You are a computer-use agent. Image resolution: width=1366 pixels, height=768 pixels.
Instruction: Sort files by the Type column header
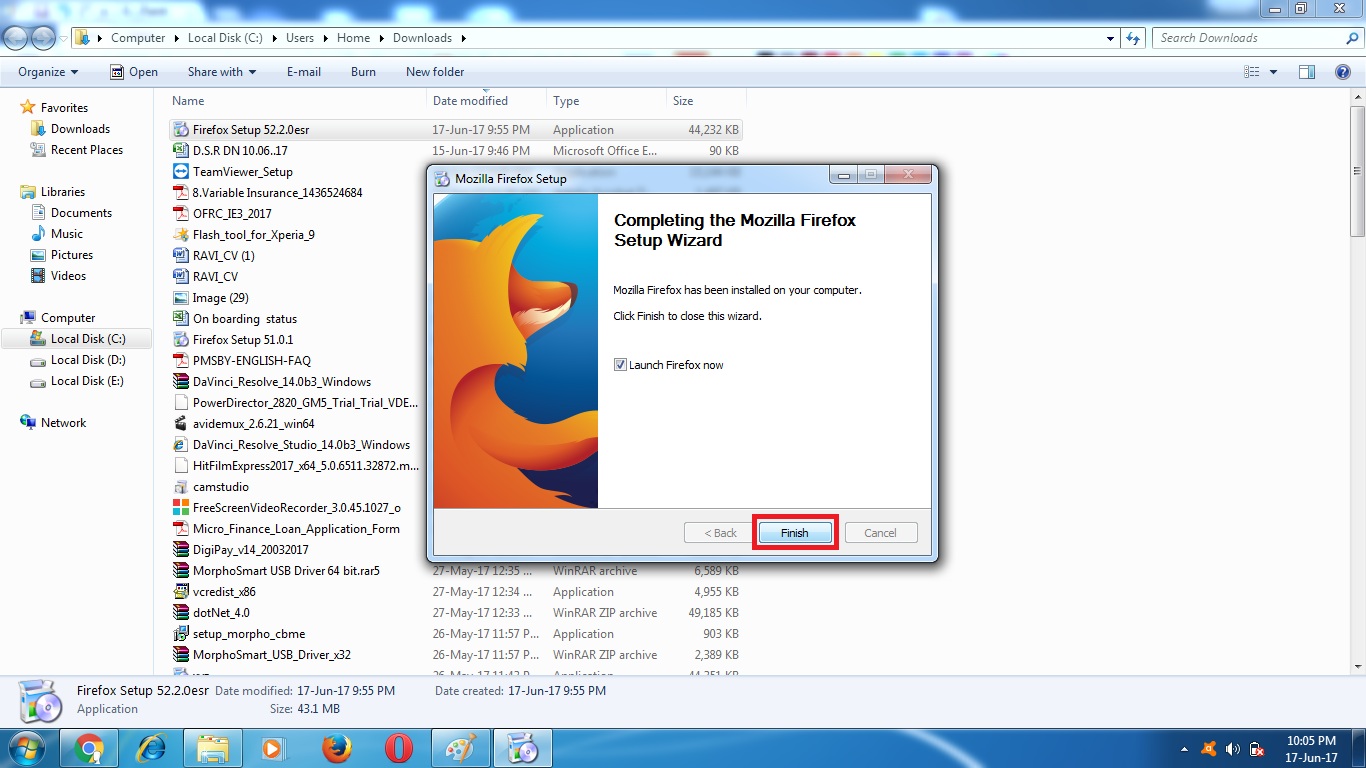607,101
